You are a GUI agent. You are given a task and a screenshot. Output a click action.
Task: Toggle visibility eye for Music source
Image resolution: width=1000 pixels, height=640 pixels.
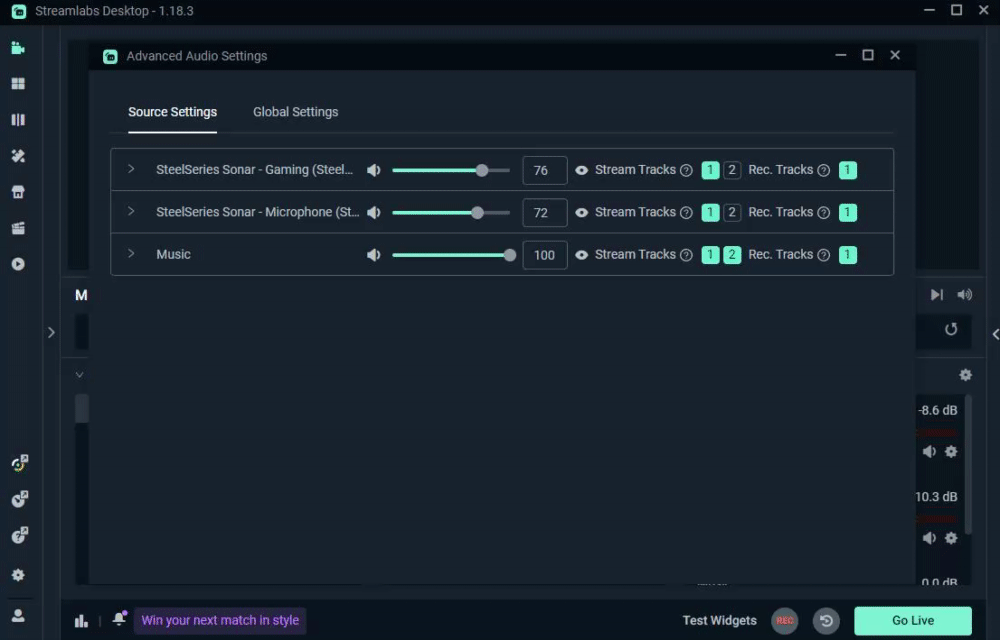click(581, 255)
